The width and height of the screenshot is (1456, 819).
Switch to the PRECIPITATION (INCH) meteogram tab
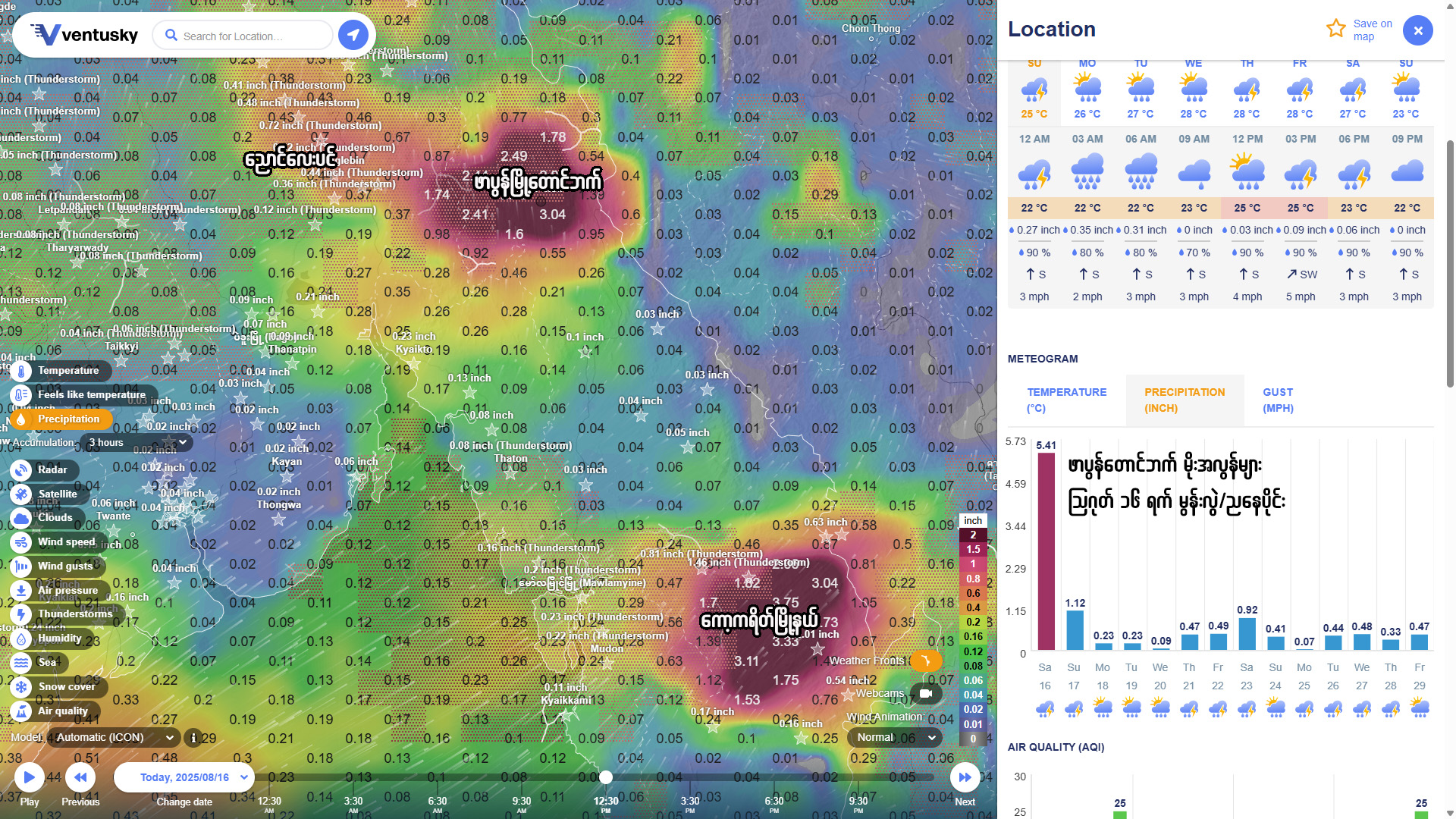click(1185, 400)
